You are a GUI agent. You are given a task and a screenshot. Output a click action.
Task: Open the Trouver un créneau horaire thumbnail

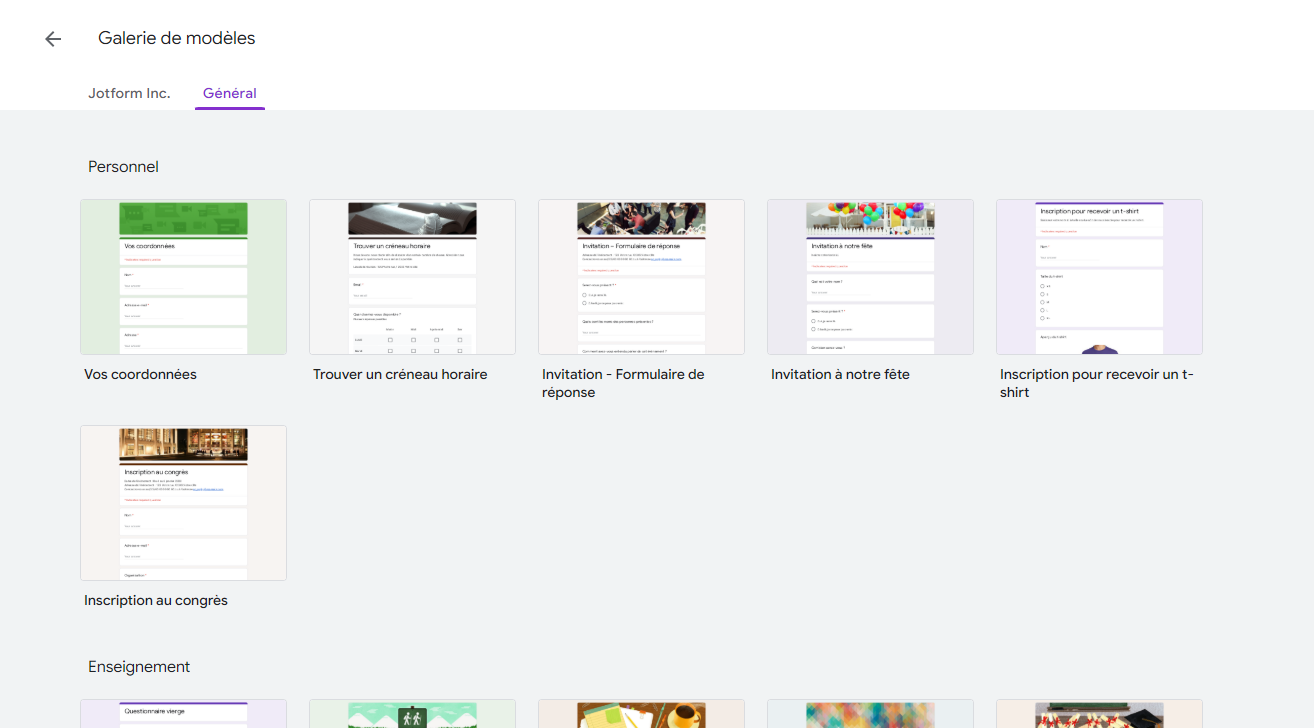tap(412, 277)
